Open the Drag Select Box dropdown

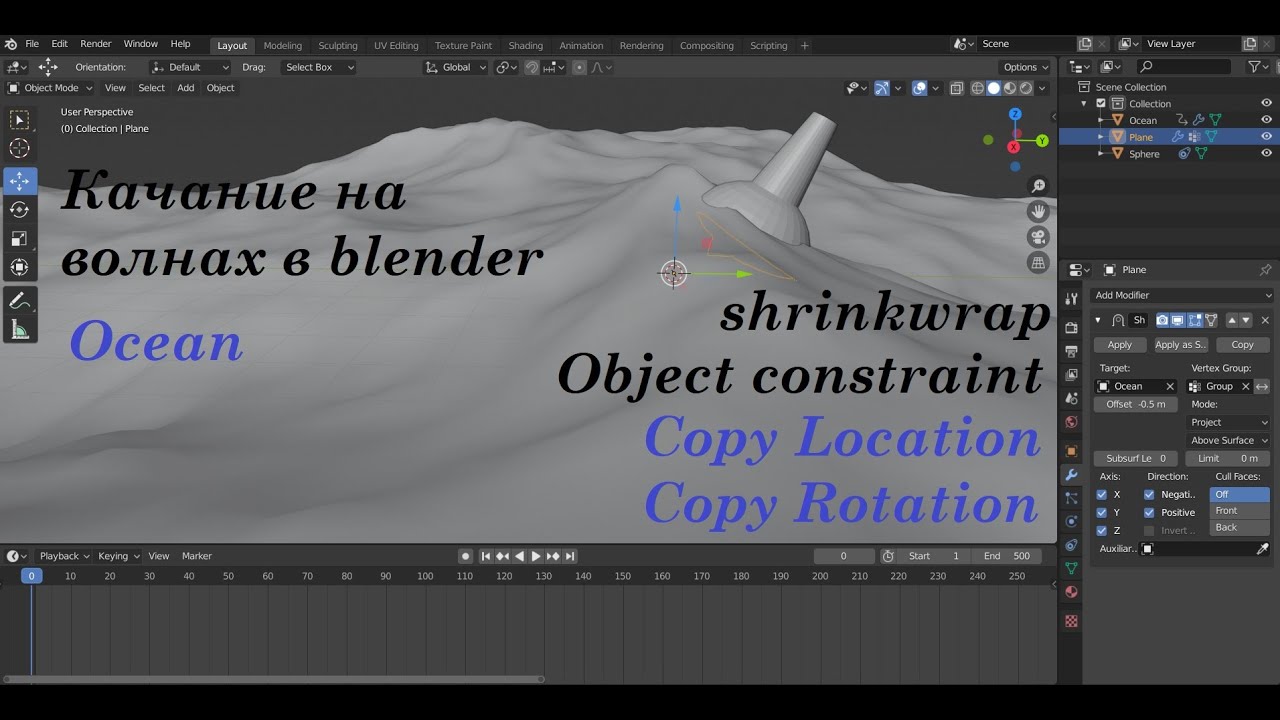click(318, 67)
